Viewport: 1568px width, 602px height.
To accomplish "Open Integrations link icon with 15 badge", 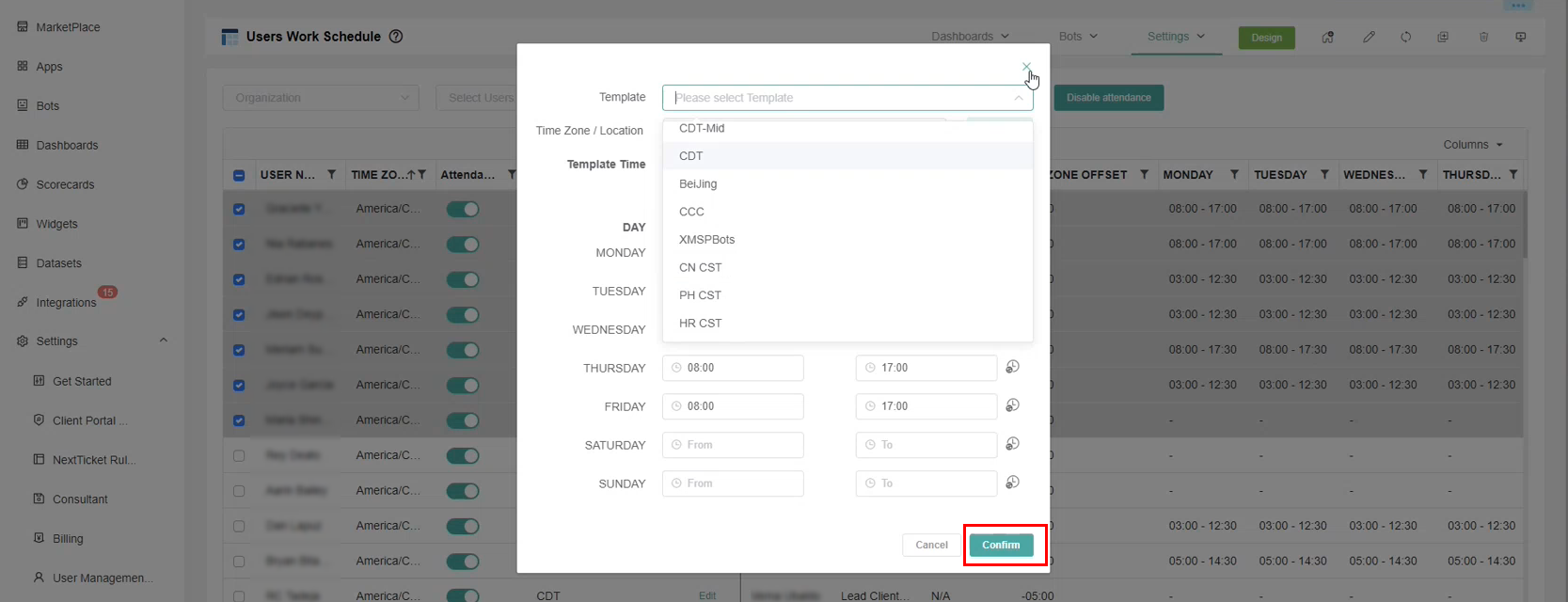I will (x=23, y=302).
